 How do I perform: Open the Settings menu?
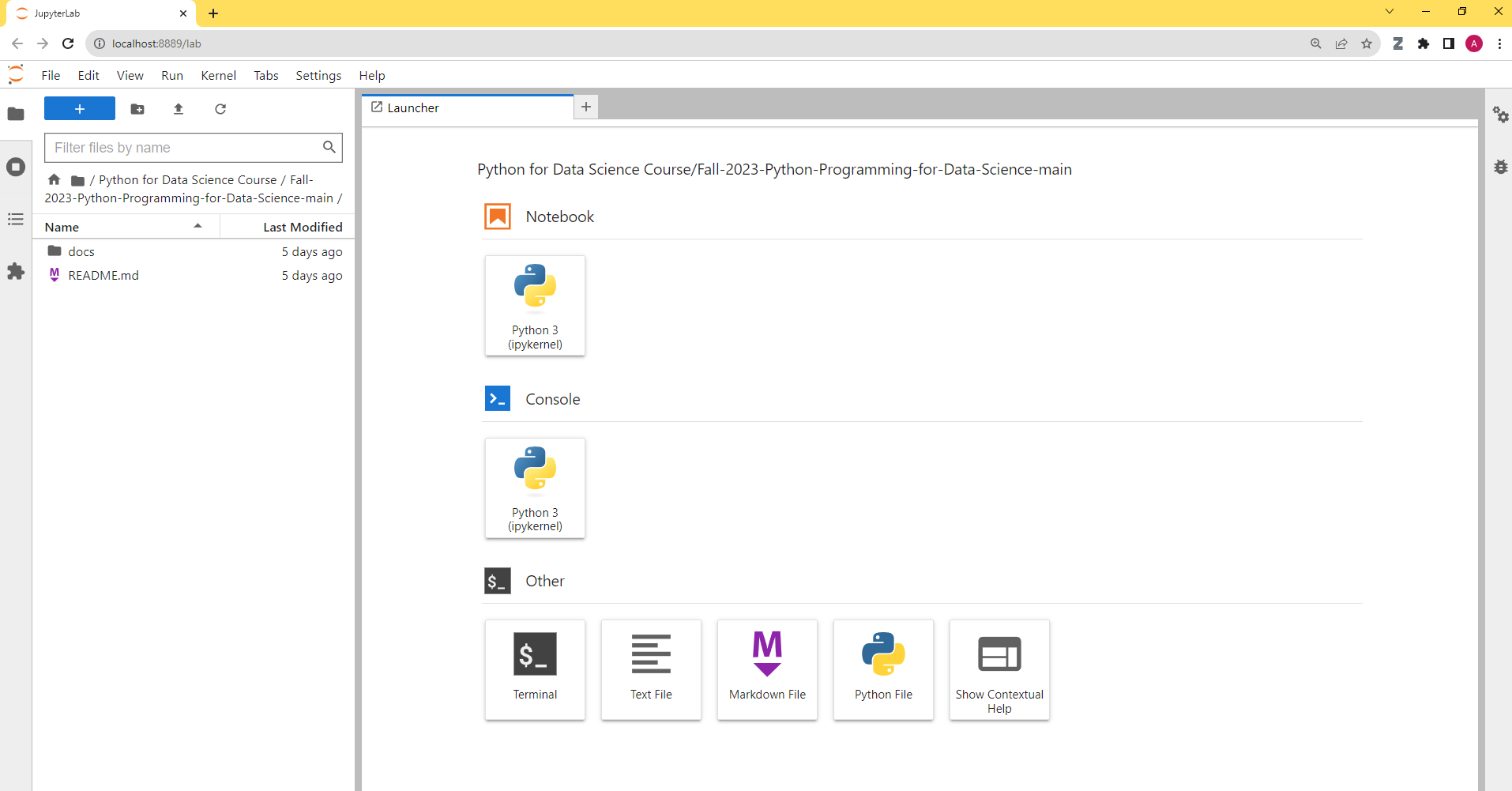(318, 76)
